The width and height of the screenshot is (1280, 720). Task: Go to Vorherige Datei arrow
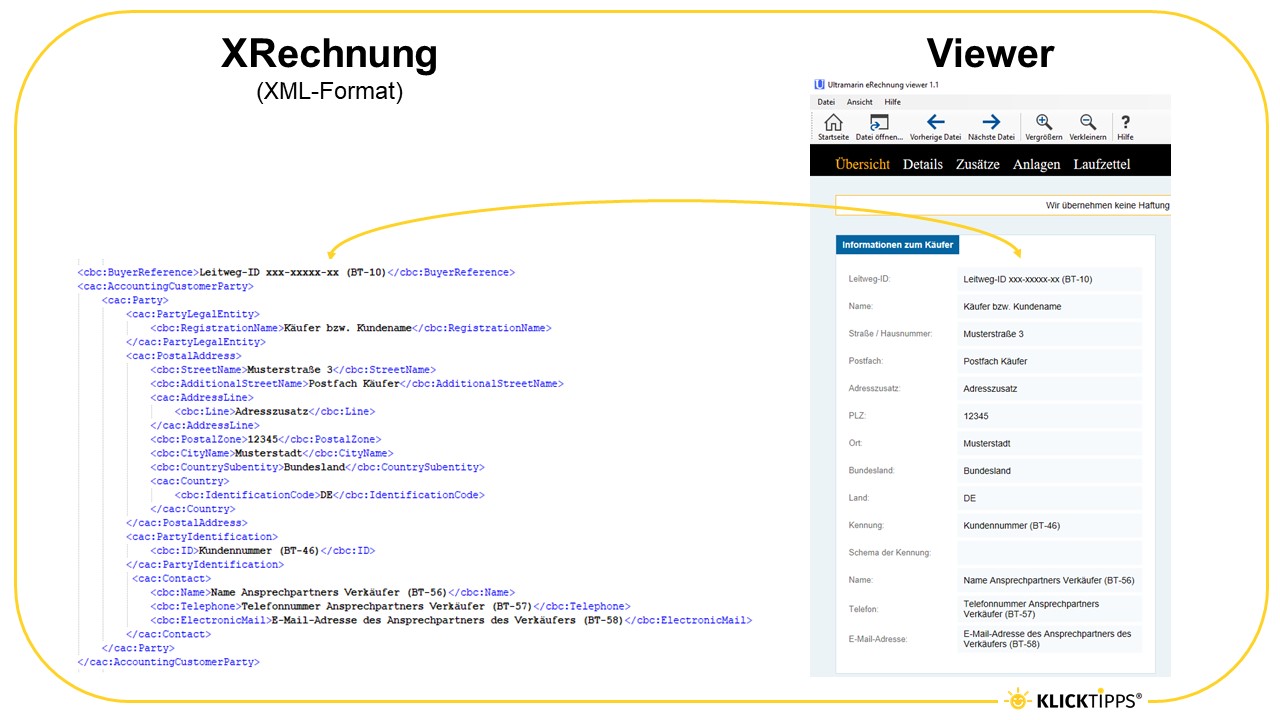coord(935,122)
